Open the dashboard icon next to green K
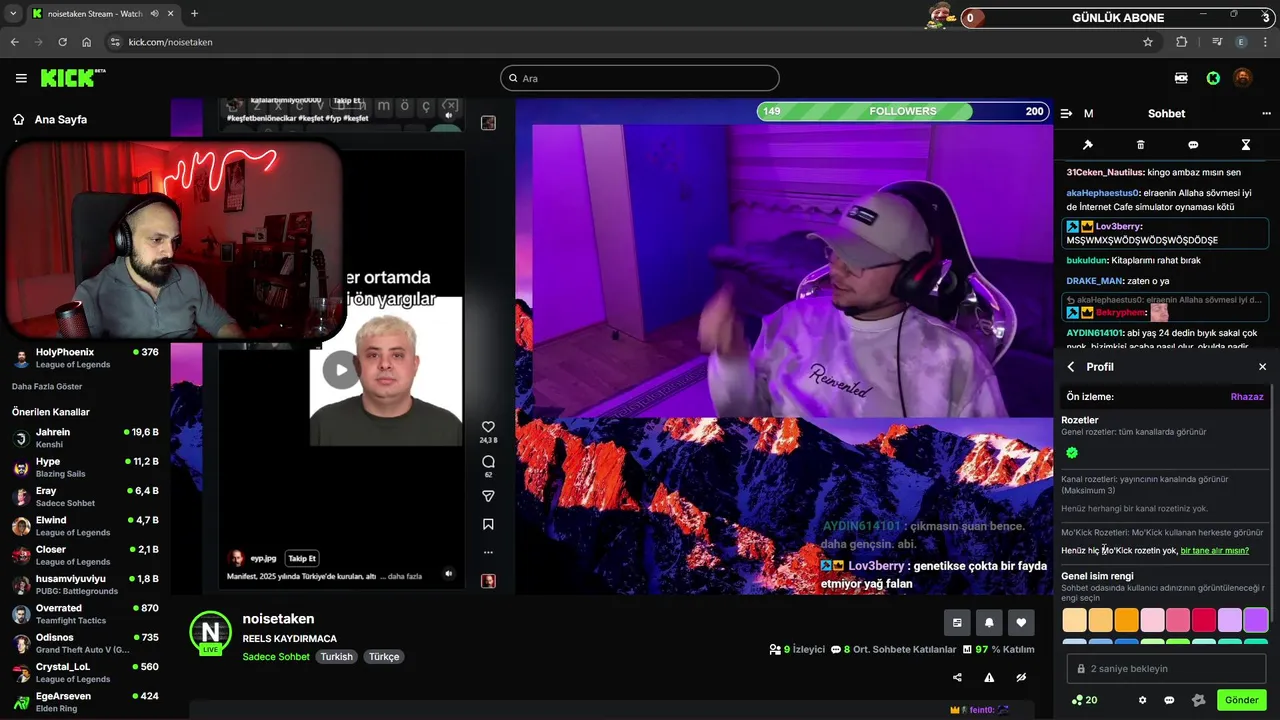Screen dimensions: 1280x720 (x=1181, y=78)
